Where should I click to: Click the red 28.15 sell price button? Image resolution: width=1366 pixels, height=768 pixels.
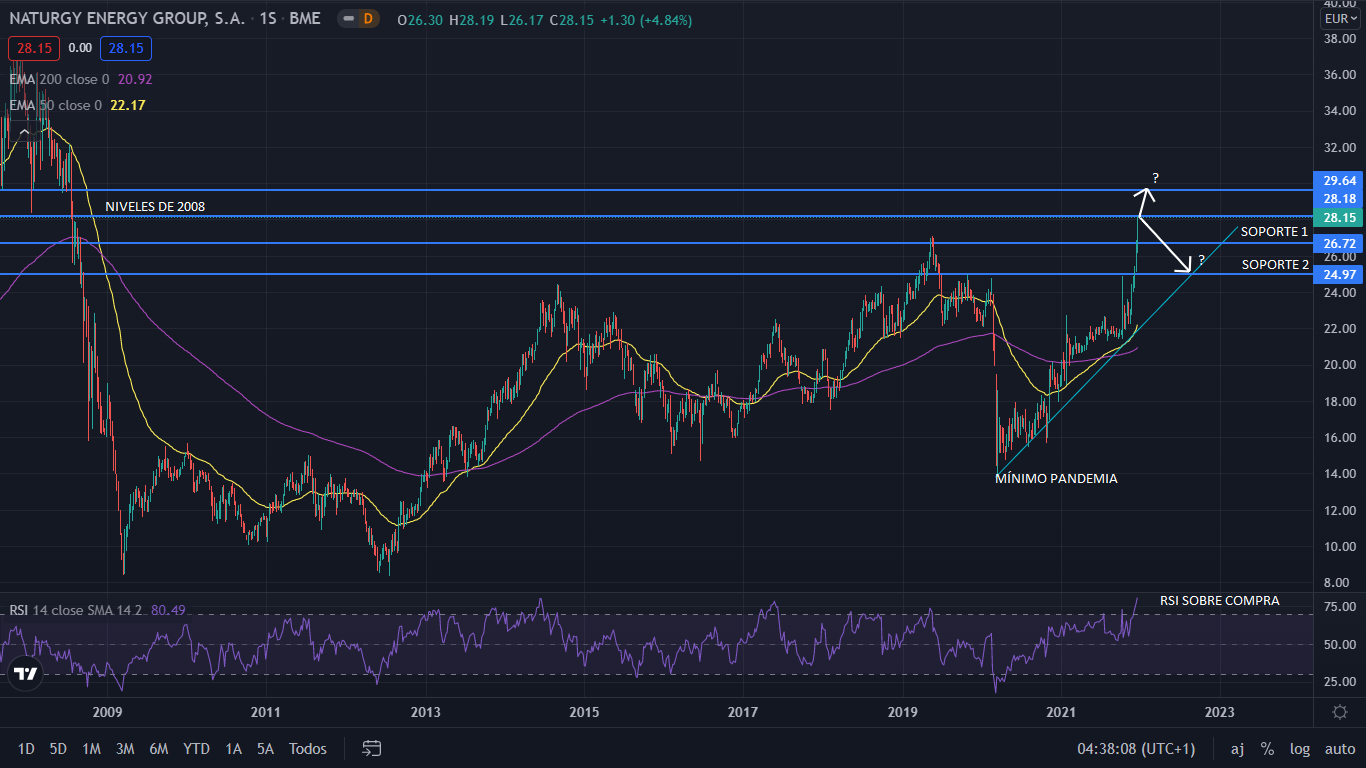point(34,47)
